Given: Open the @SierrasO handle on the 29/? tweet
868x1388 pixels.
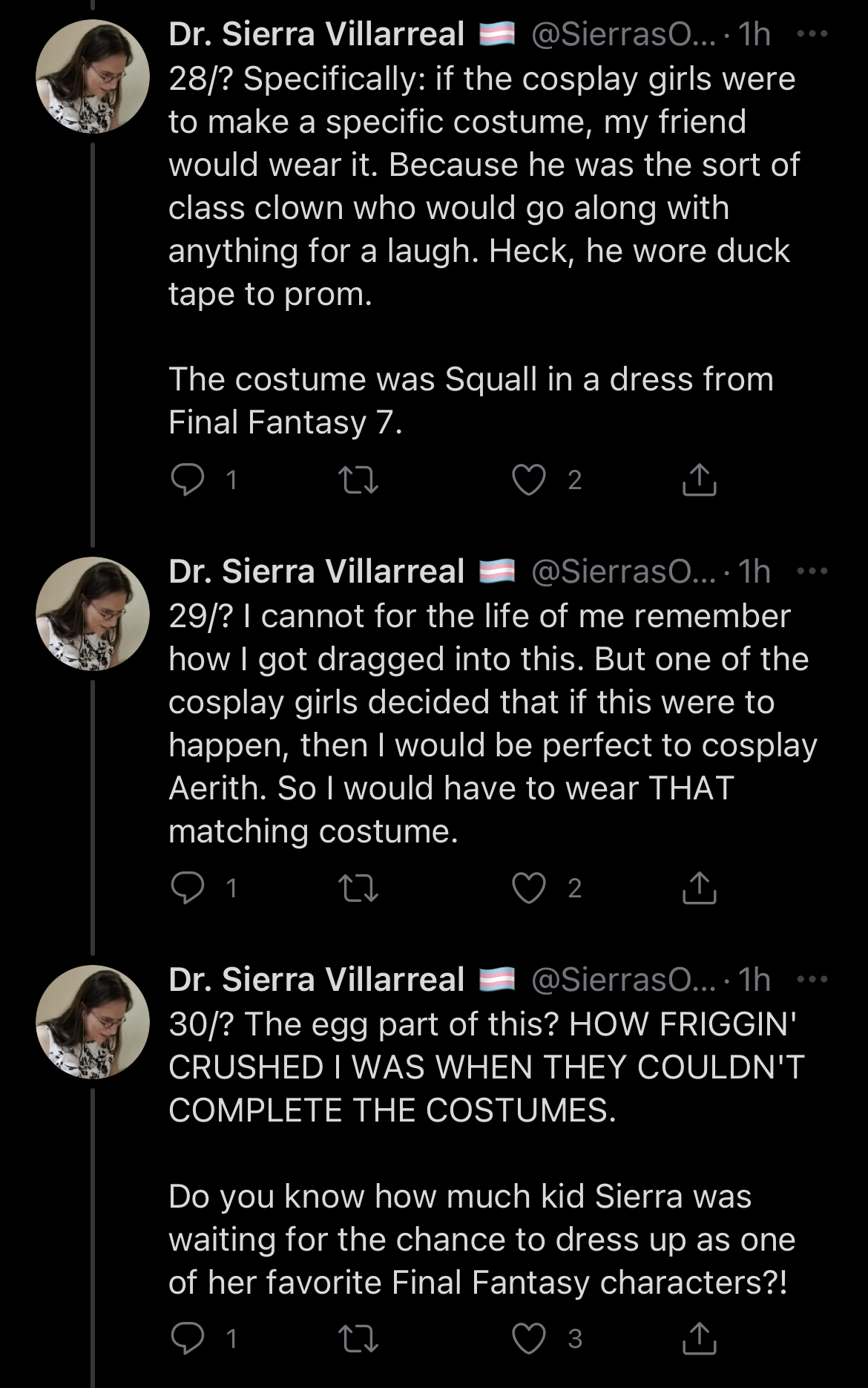Looking at the screenshot, I should 623,572.
